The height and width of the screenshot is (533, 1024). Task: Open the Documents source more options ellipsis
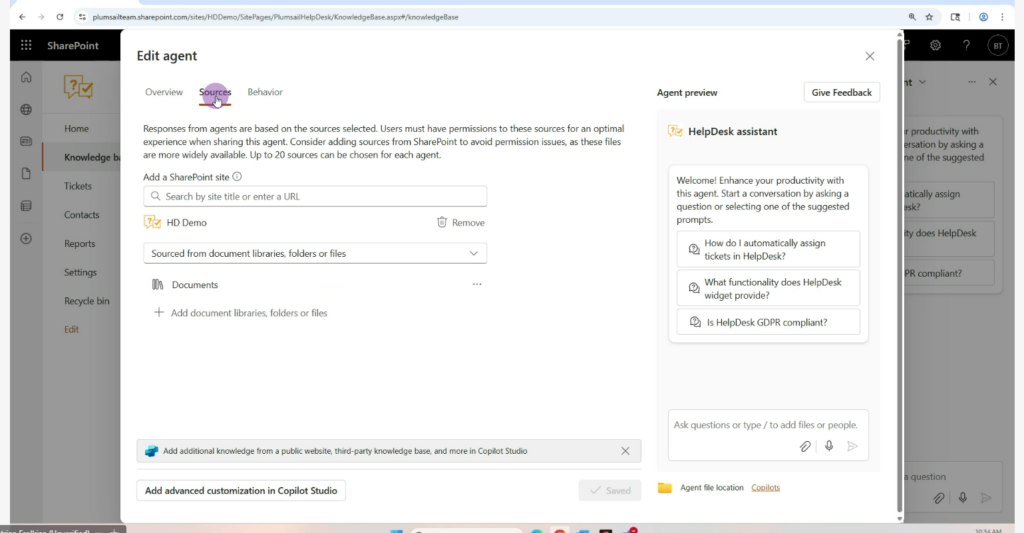477,284
